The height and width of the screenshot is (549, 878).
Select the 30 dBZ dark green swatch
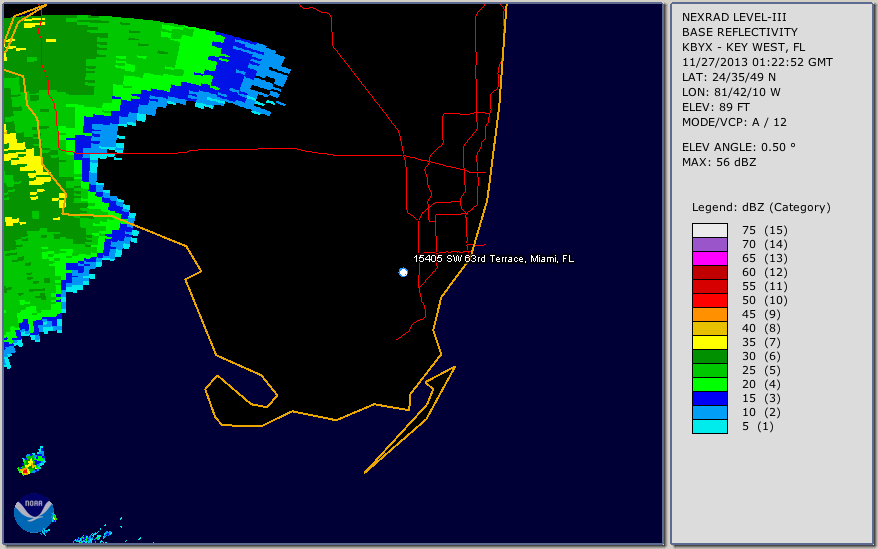pos(710,356)
